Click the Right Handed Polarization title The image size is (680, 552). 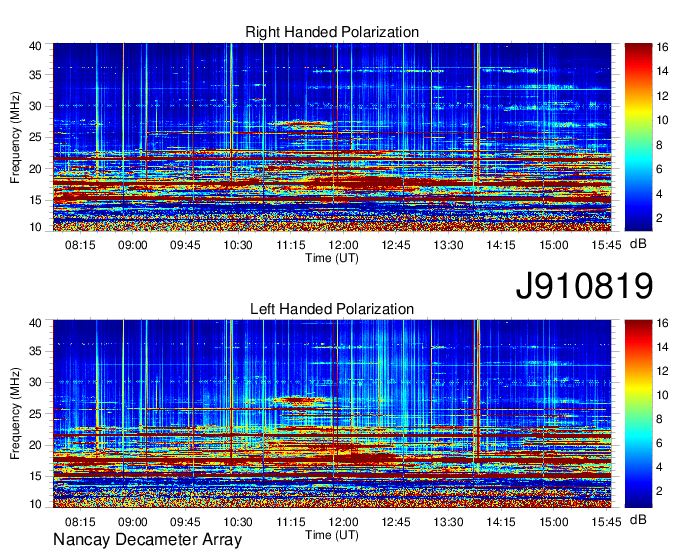click(332, 32)
